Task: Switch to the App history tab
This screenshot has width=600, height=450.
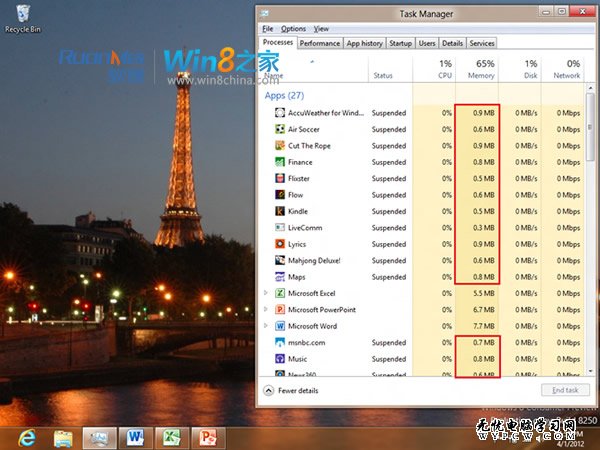Action: [x=365, y=43]
